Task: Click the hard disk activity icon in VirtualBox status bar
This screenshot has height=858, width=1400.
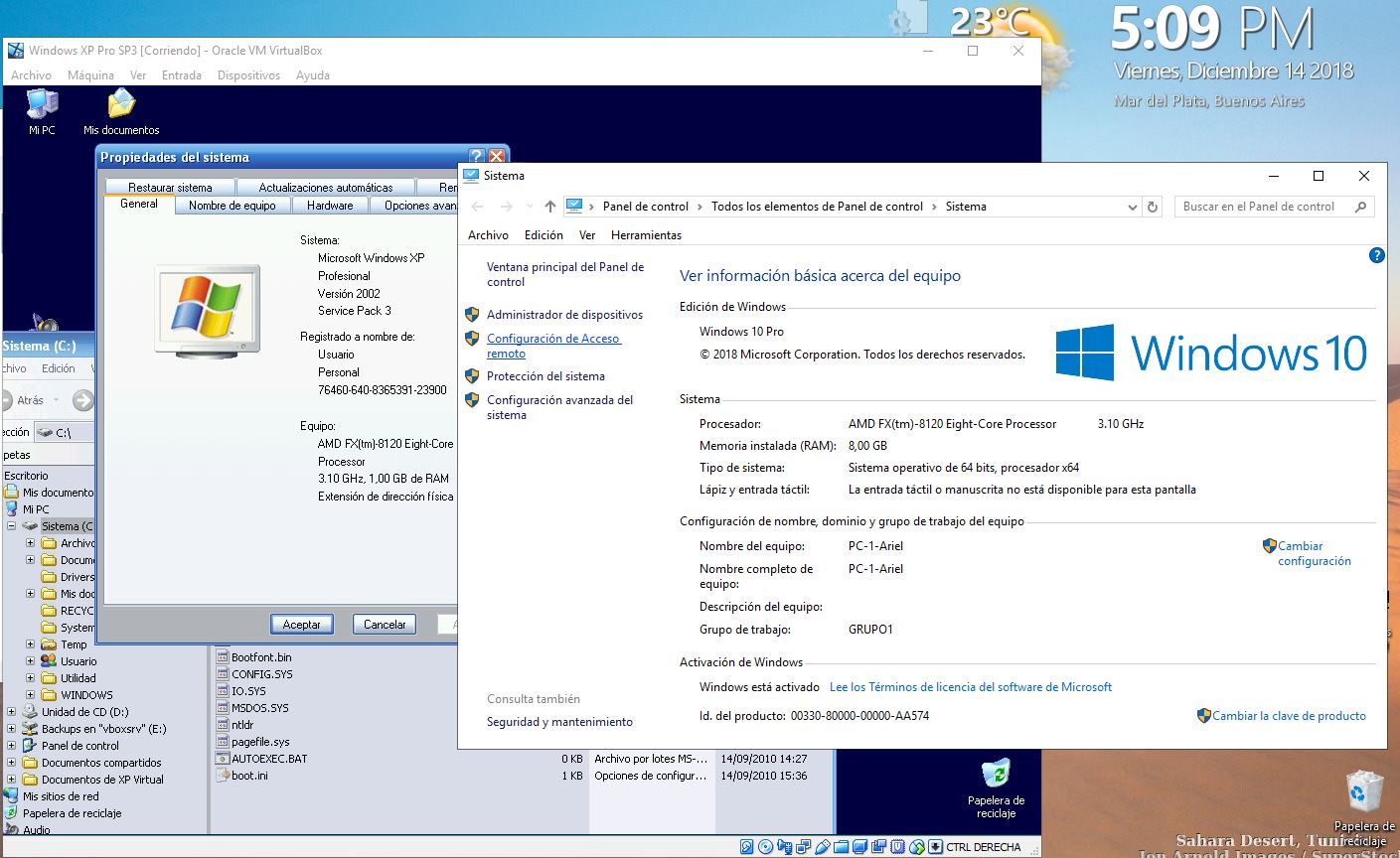Action: click(746, 847)
